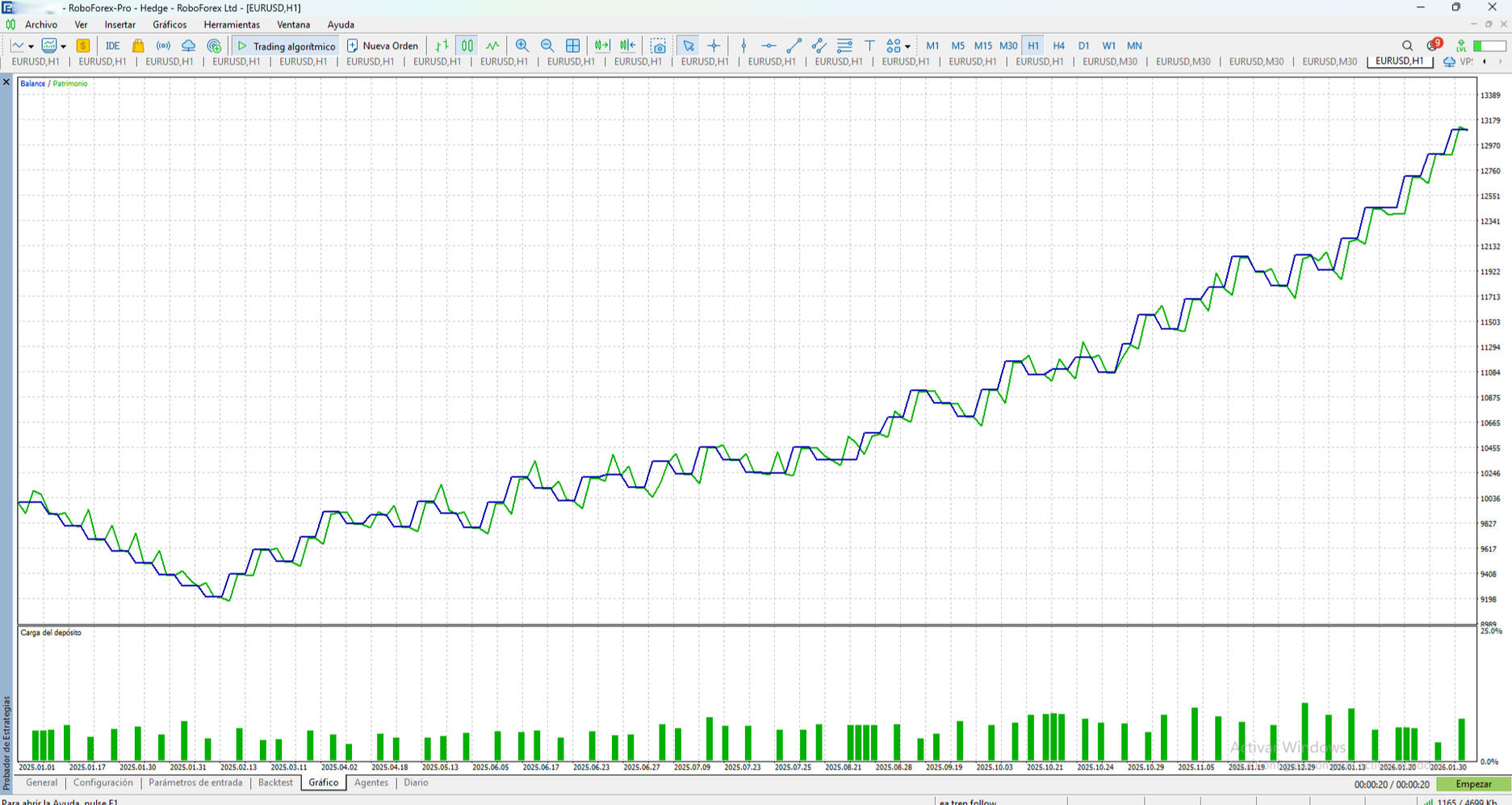Click the zoom out magnifier icon
This screenshot has height=805, width=1512.
(547, 46)
